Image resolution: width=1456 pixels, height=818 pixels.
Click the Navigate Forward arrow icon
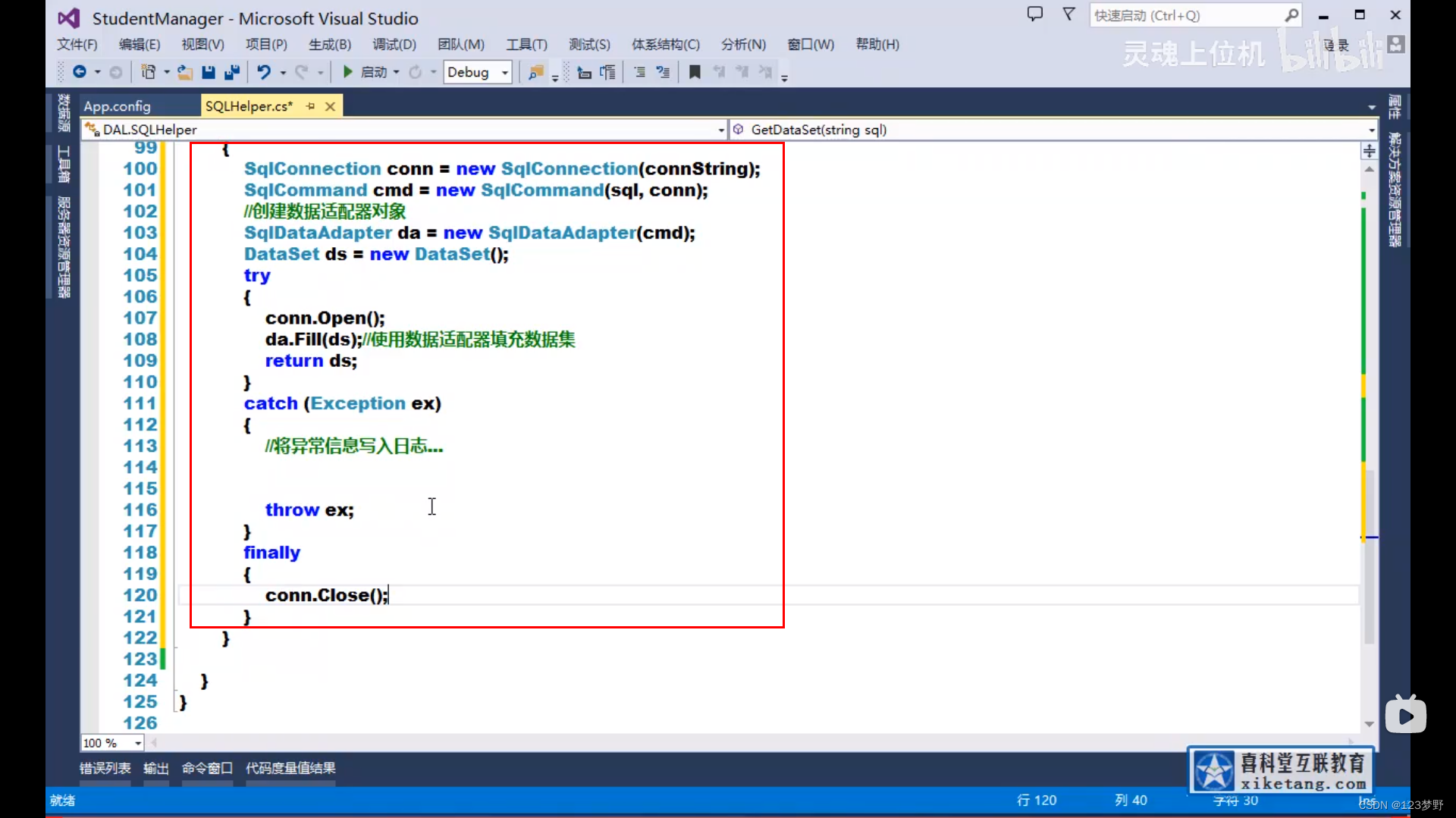pyautogui.click(x=115, y=72)
